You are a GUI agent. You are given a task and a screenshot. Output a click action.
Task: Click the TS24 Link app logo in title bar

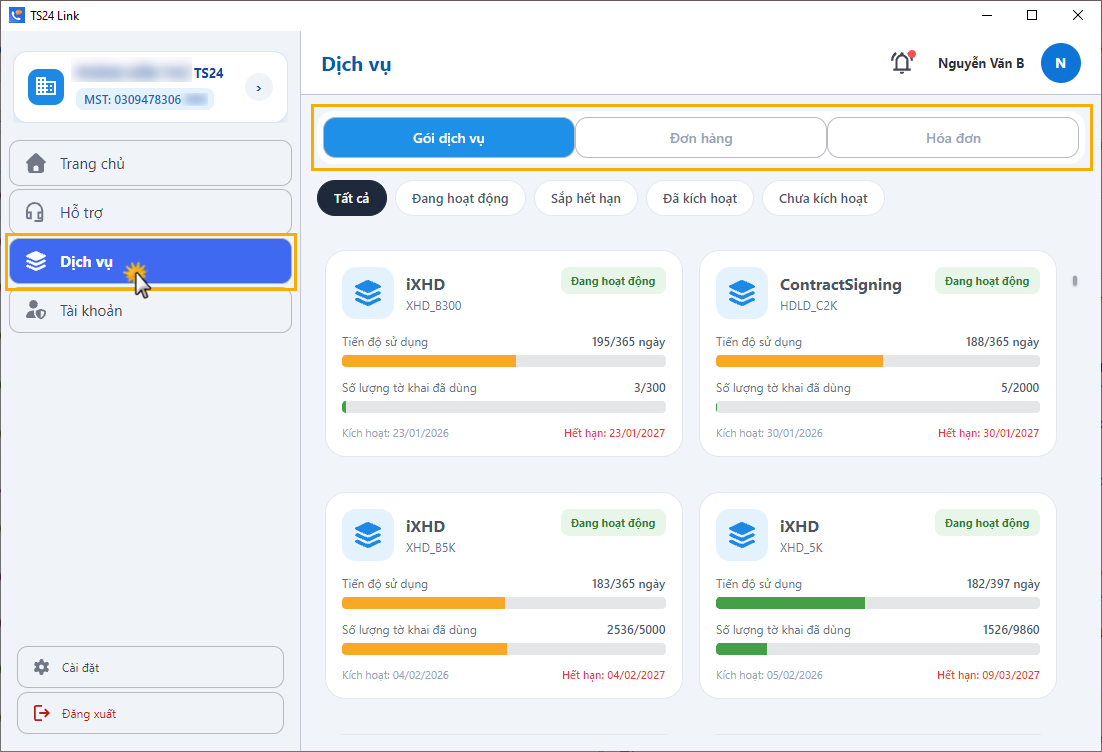tap(17, 15)
